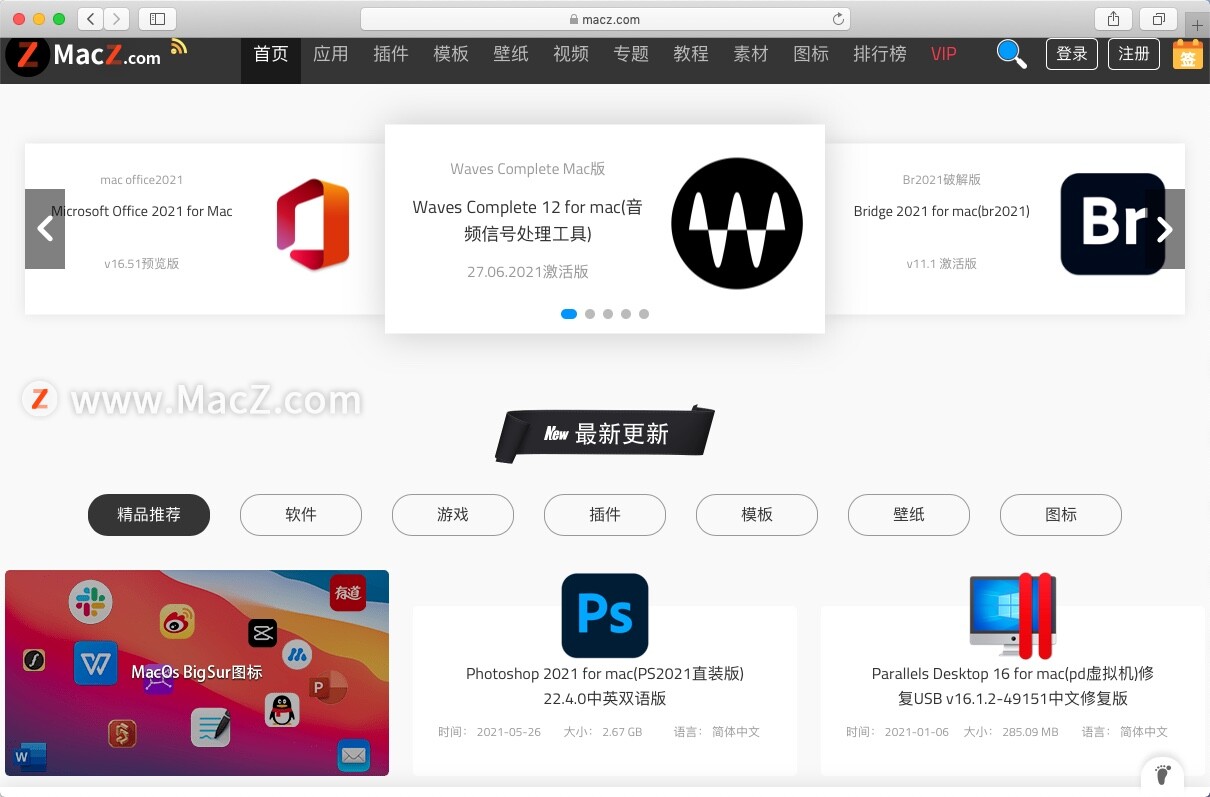The width and height of the screenshot is (1210, 797).
Task: Click the 285.09 MB size text
Action: pyautogui.click(x=1030, y=732)
